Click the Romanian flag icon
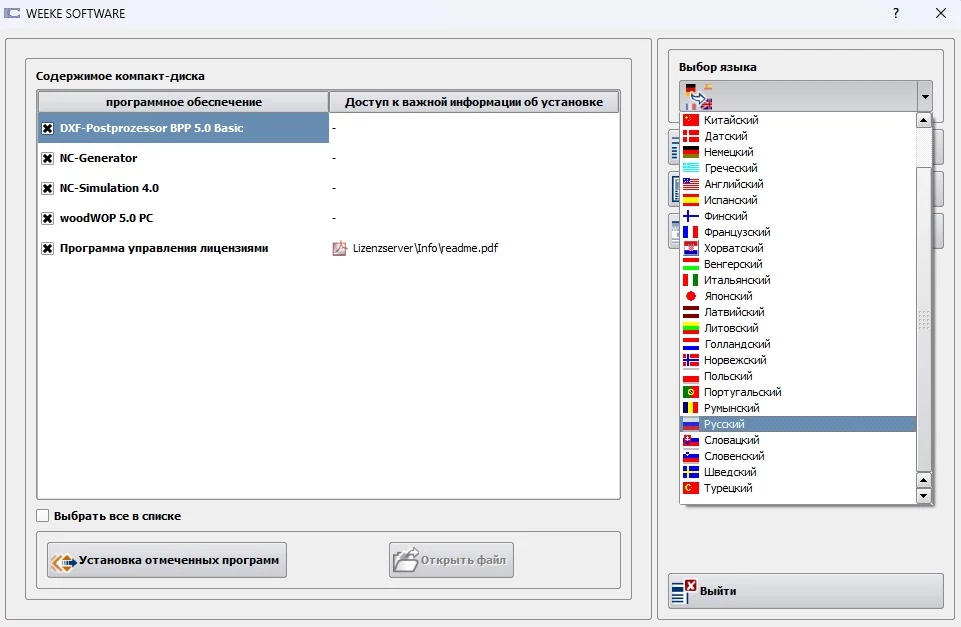 click(x=691, y=408)
